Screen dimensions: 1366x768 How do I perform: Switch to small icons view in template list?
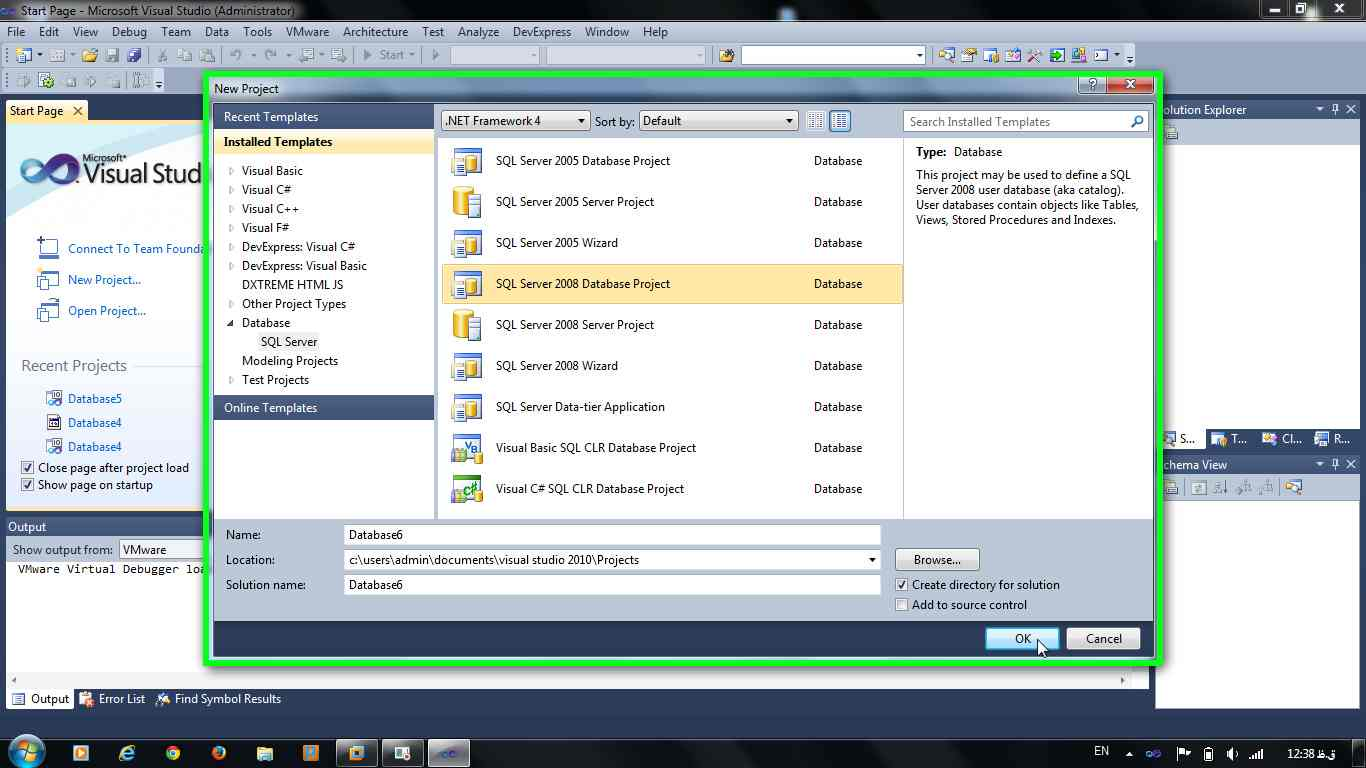[x=816, y=121]
